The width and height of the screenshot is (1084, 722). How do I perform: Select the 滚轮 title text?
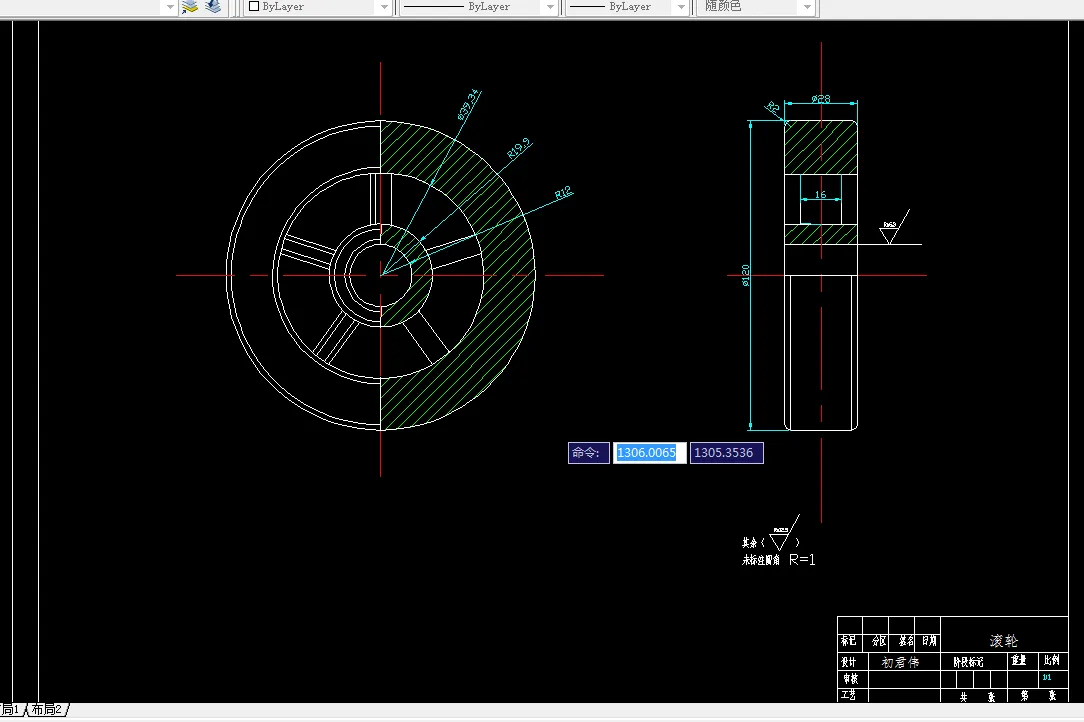(1004, 640)
